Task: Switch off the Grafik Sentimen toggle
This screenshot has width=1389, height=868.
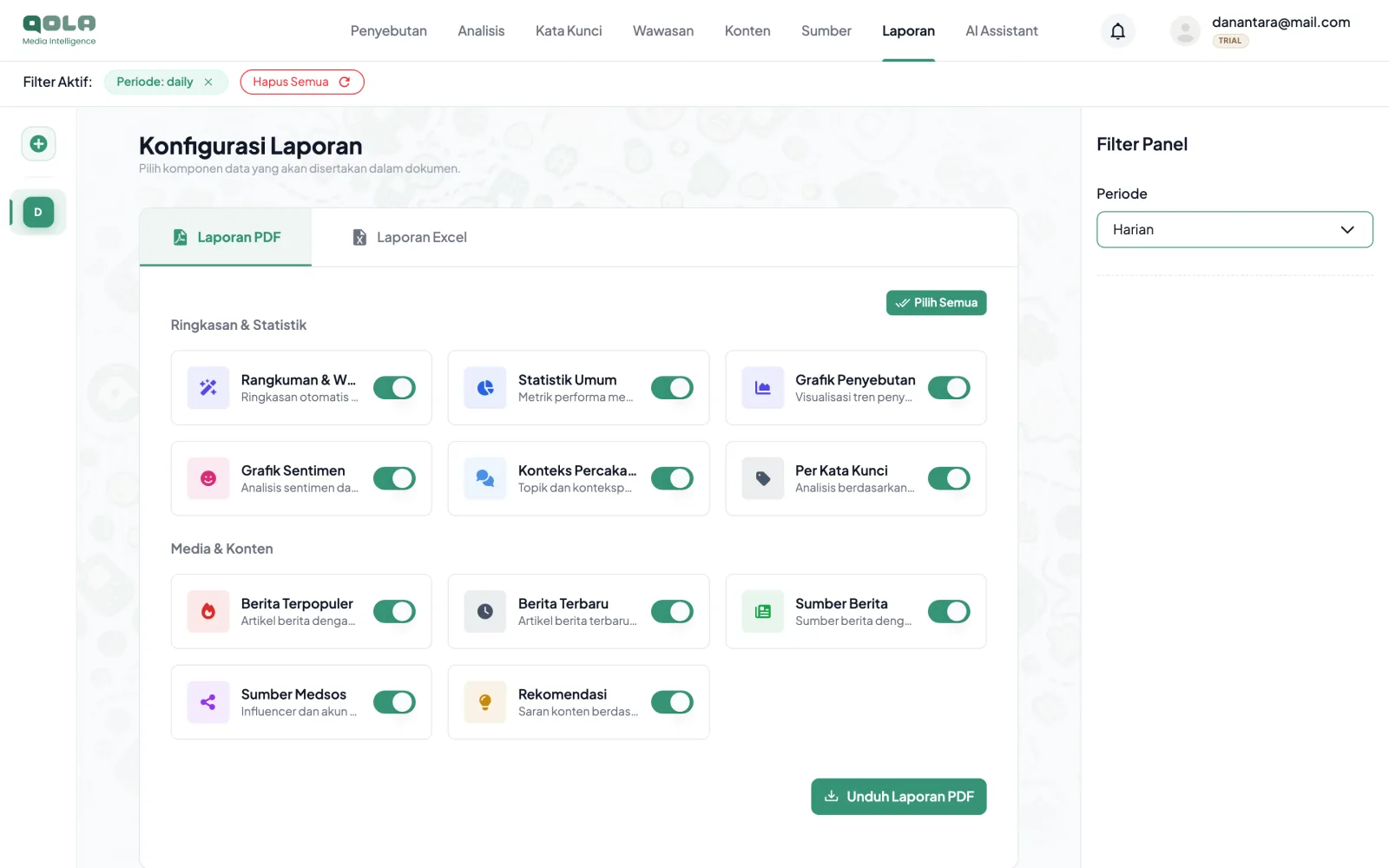Action: point(395,478)
